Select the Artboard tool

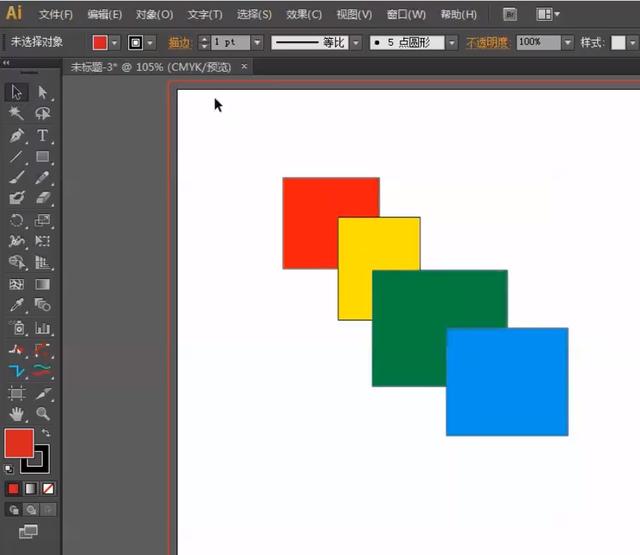16,393
